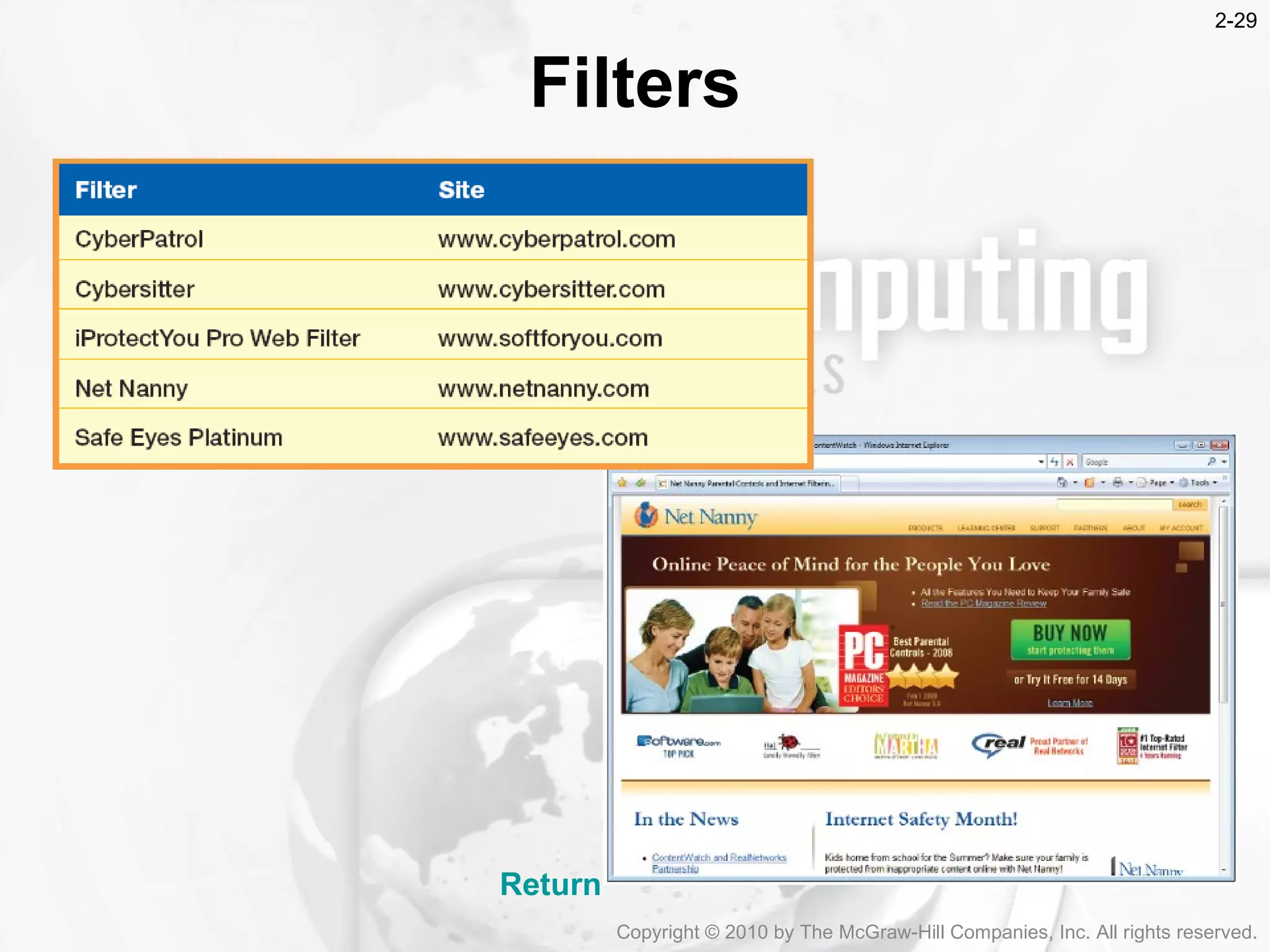Viewport: 1270px width, 952px height.
Task: Open the MY ACCOUNT menu item
Action: coord(1181,528)
